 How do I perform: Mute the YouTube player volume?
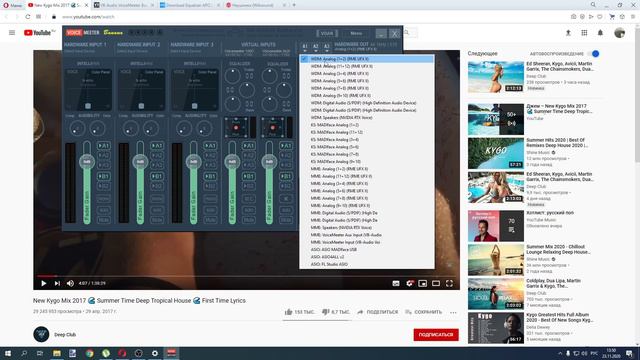[x=70, y=283]
